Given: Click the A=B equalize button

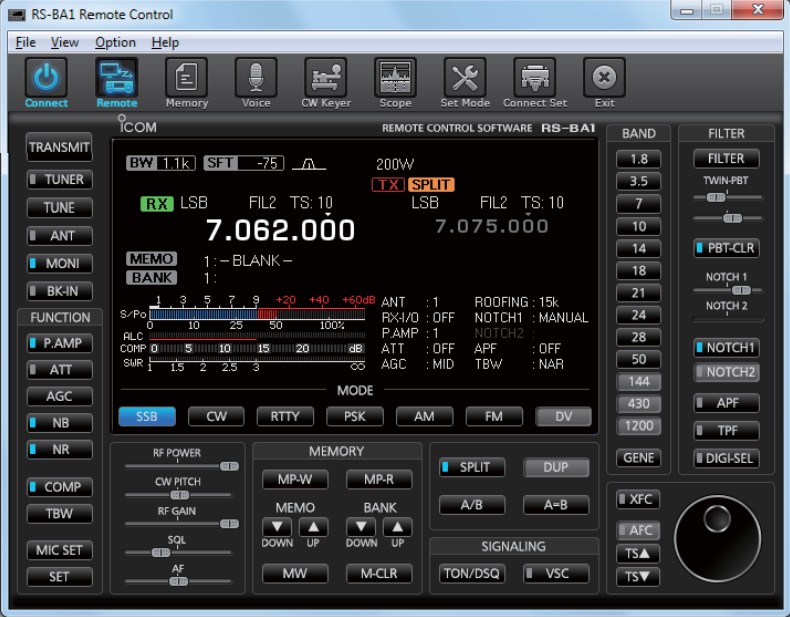Looking at the screenshot, I should (x=556, y=505).
